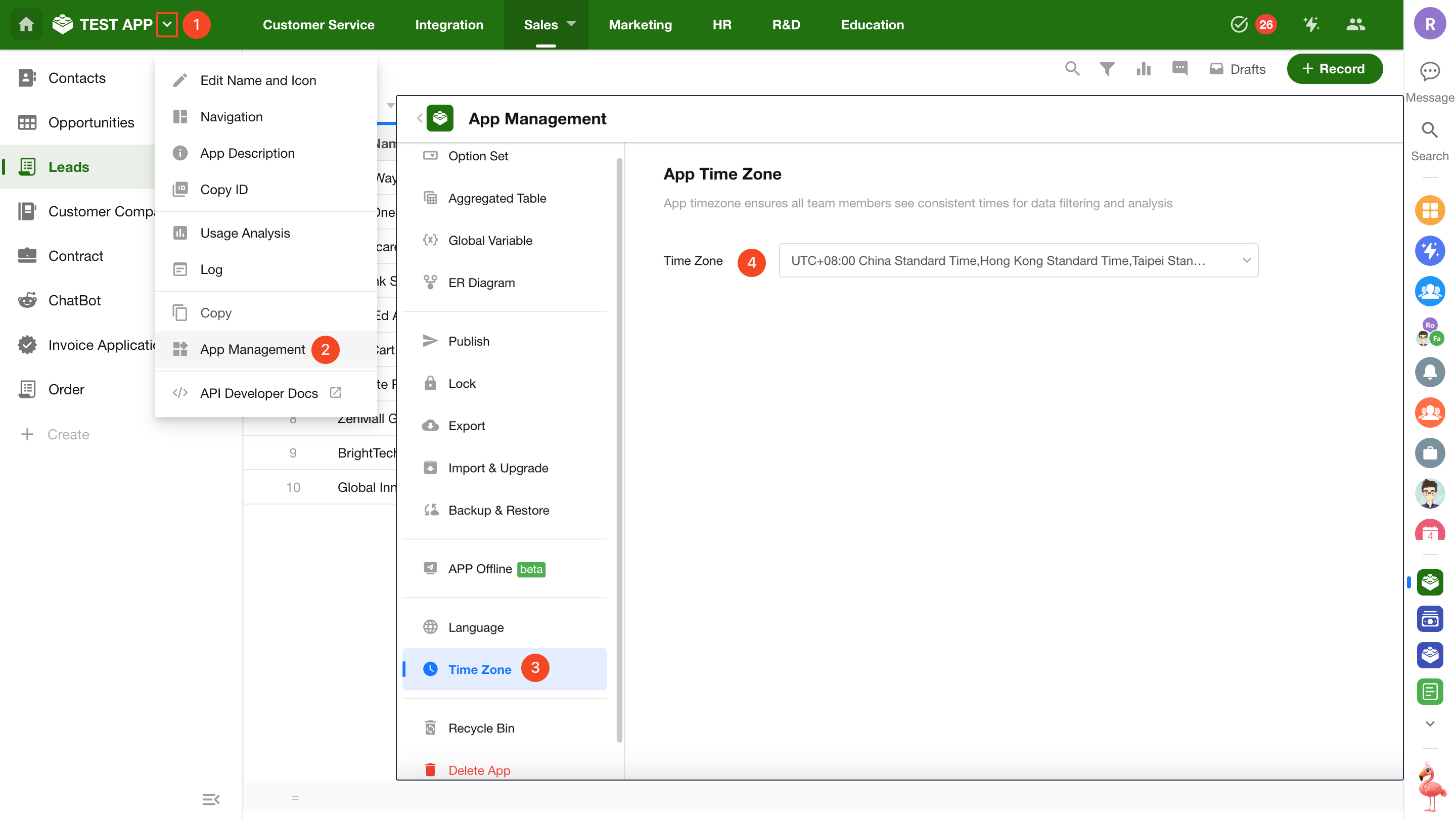The height and width of the screenshot is (820, 1456).
Task: Switch to the Marketing tab
Action: tap(640, 24)
